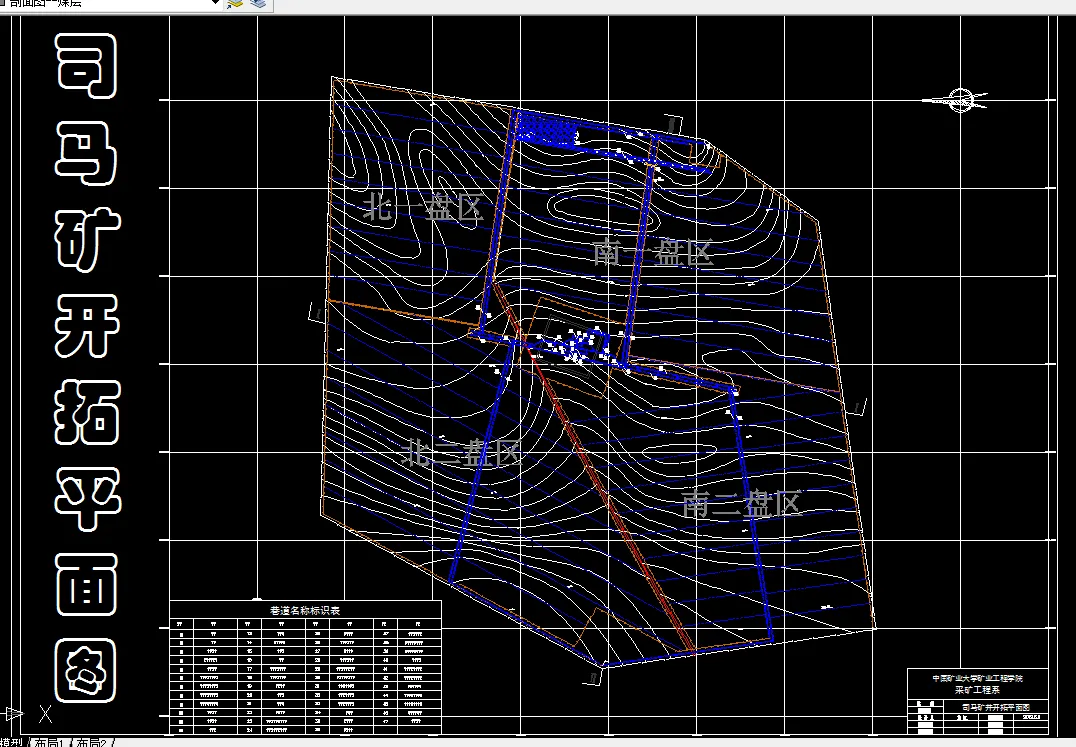Click the 司马矿开拓平面图 title block cell

click(995, 707)
